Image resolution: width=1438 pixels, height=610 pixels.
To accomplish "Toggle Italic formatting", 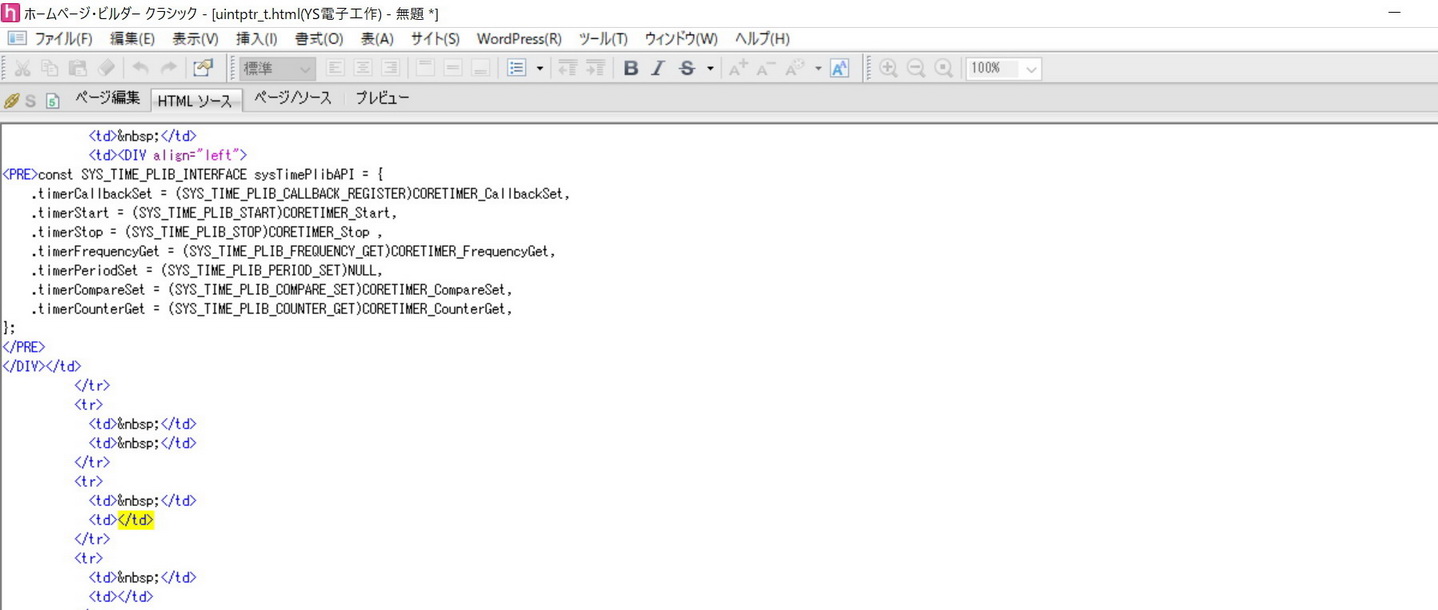I will (658, 68).
